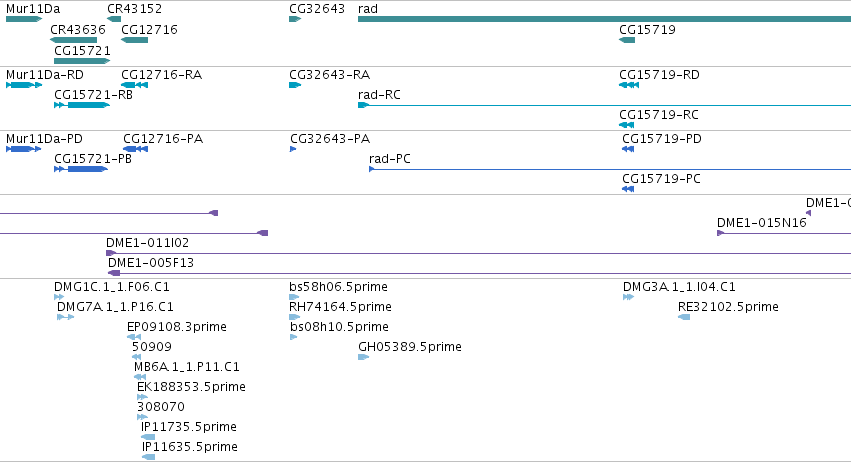Click the IP11735.5prime EST marker

148,436
